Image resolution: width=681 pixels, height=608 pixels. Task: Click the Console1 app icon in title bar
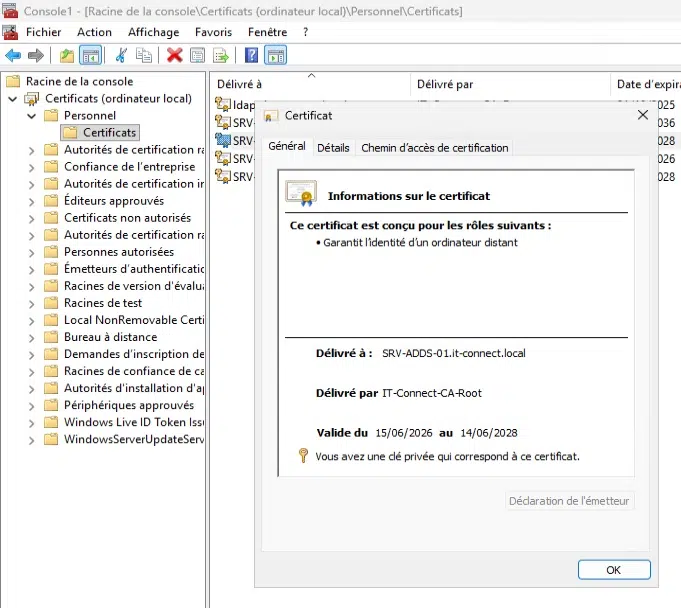click(x=10, y=10)
